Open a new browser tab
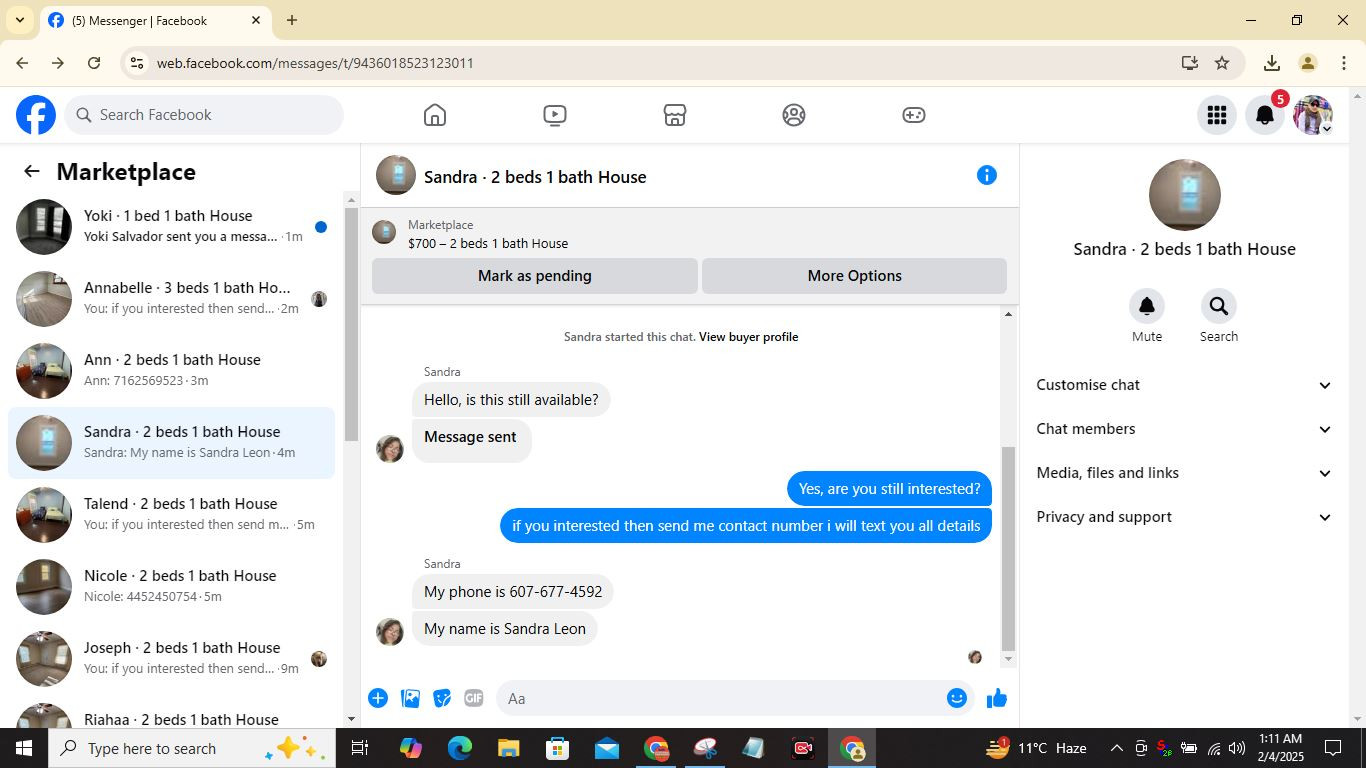The width and height of the screenshot is (1366, 768). click(292, 20)
